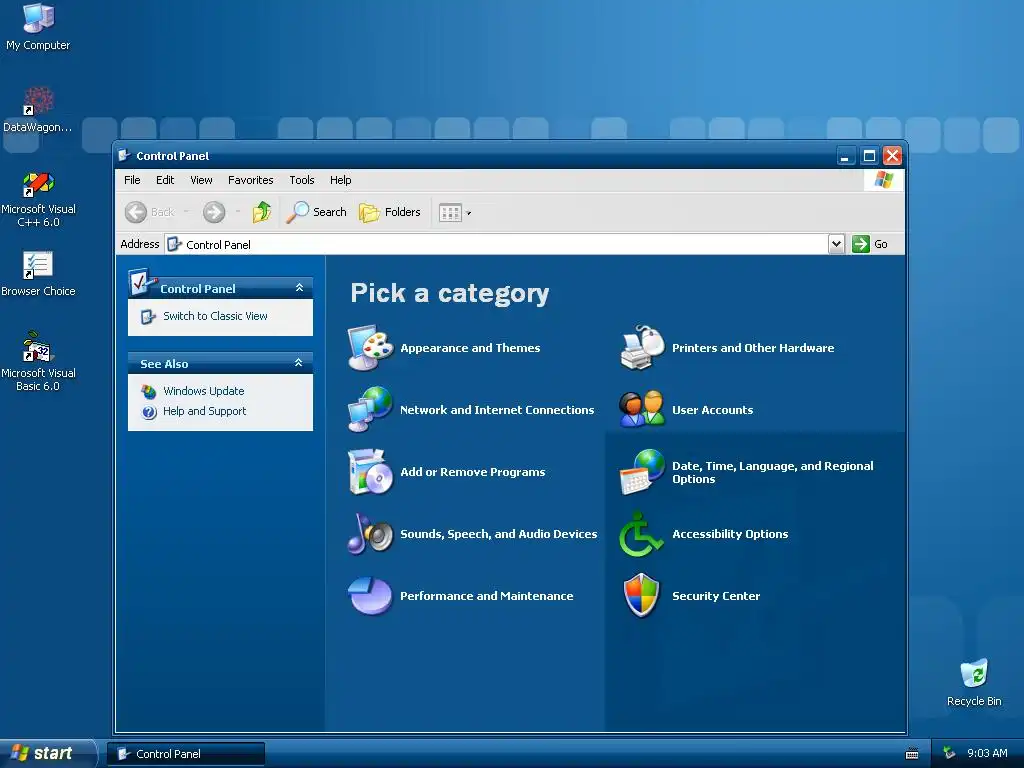The image size is (1024, 768).
Task: Open the Sounds, Speech, and Audio Devices icon
Action: 370,534
